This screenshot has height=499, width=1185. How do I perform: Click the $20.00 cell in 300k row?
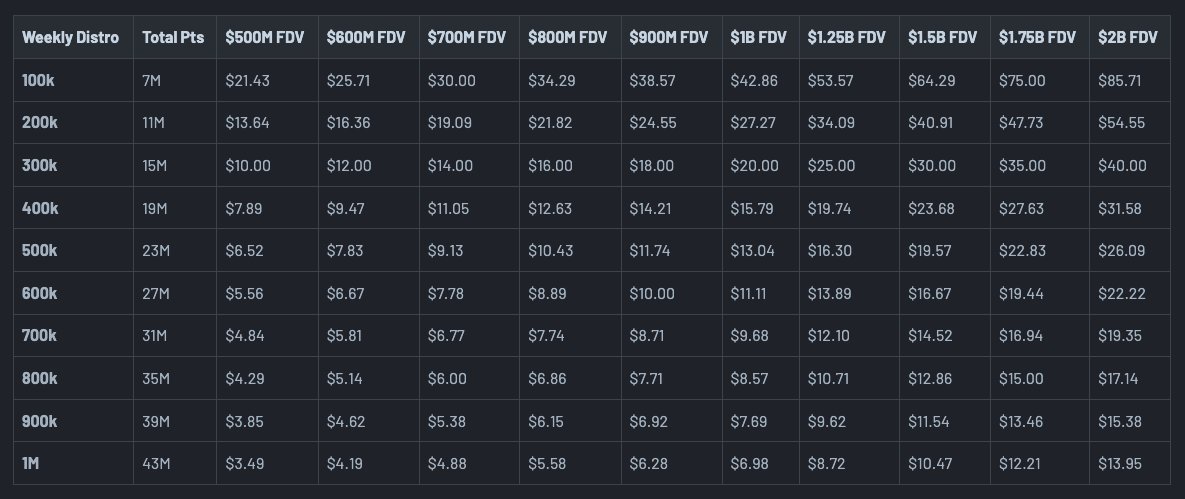click(x=753, y=166)
